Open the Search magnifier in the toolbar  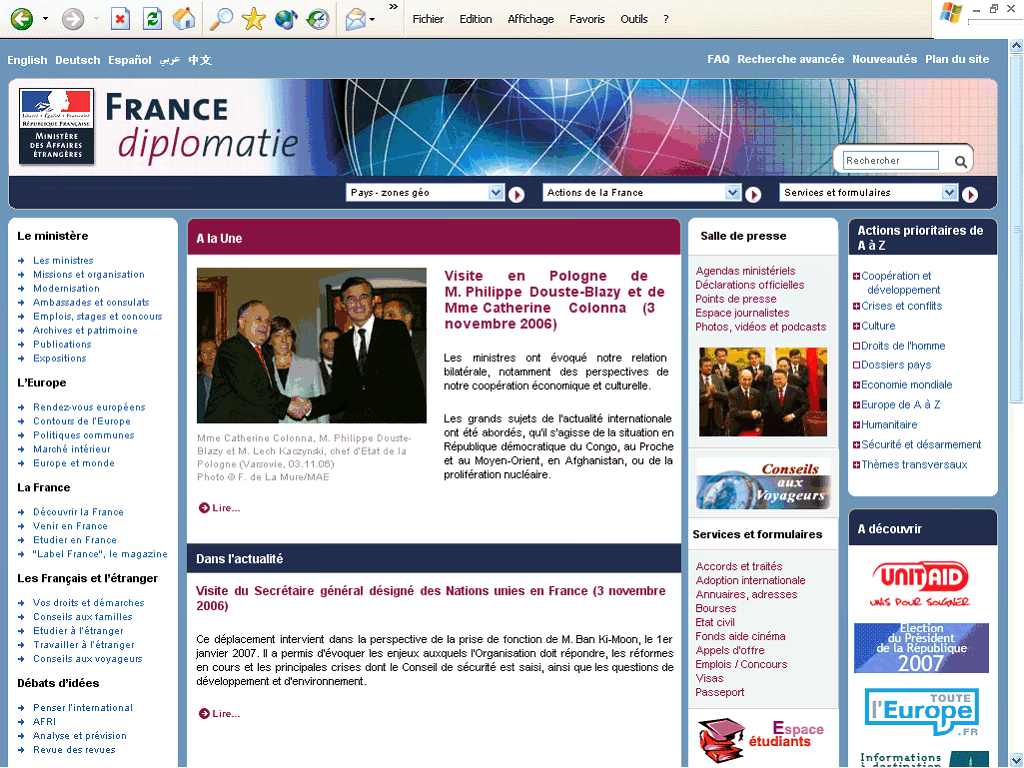pos(221,19)
